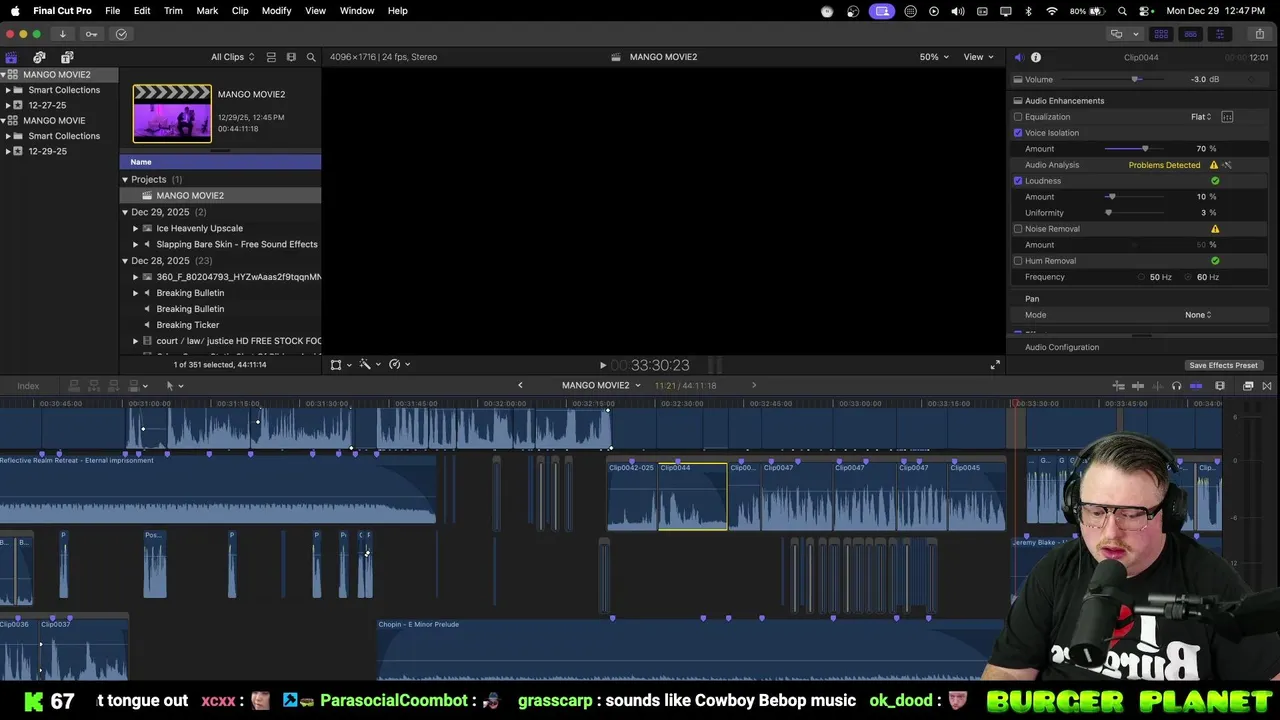Toggle filmstrip/list view icon in browser

coord(291,57)
